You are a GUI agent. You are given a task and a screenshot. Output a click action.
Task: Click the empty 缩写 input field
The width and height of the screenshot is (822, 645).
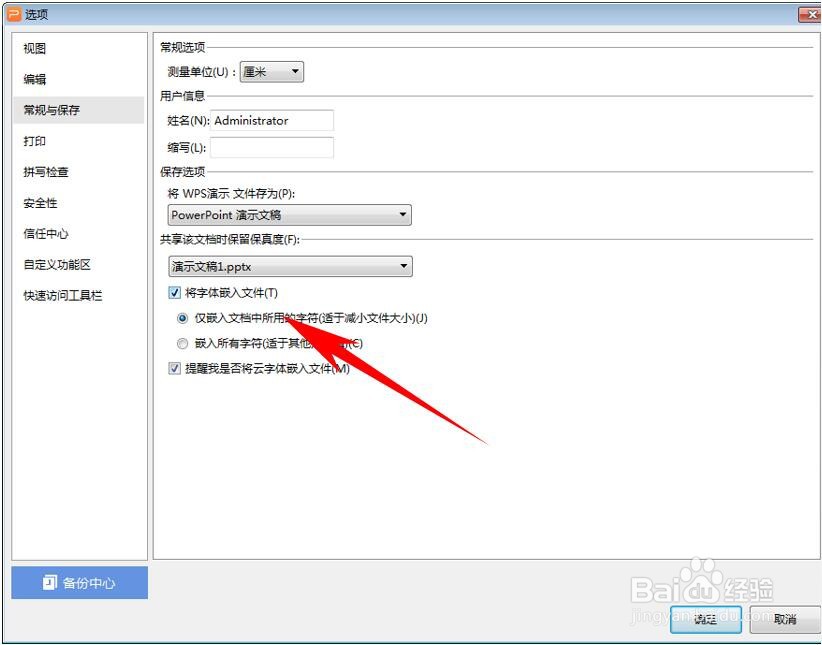pos(272,148)
